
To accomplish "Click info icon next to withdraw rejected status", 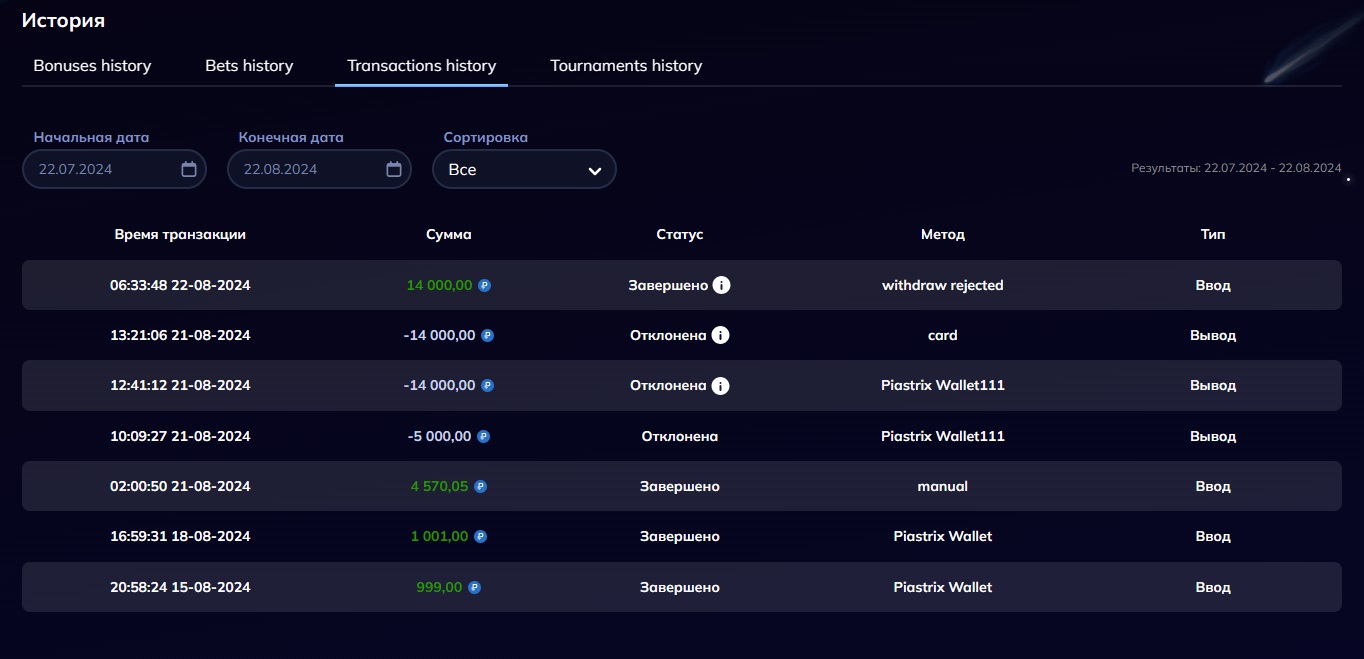I will click(x=721, y=285).
